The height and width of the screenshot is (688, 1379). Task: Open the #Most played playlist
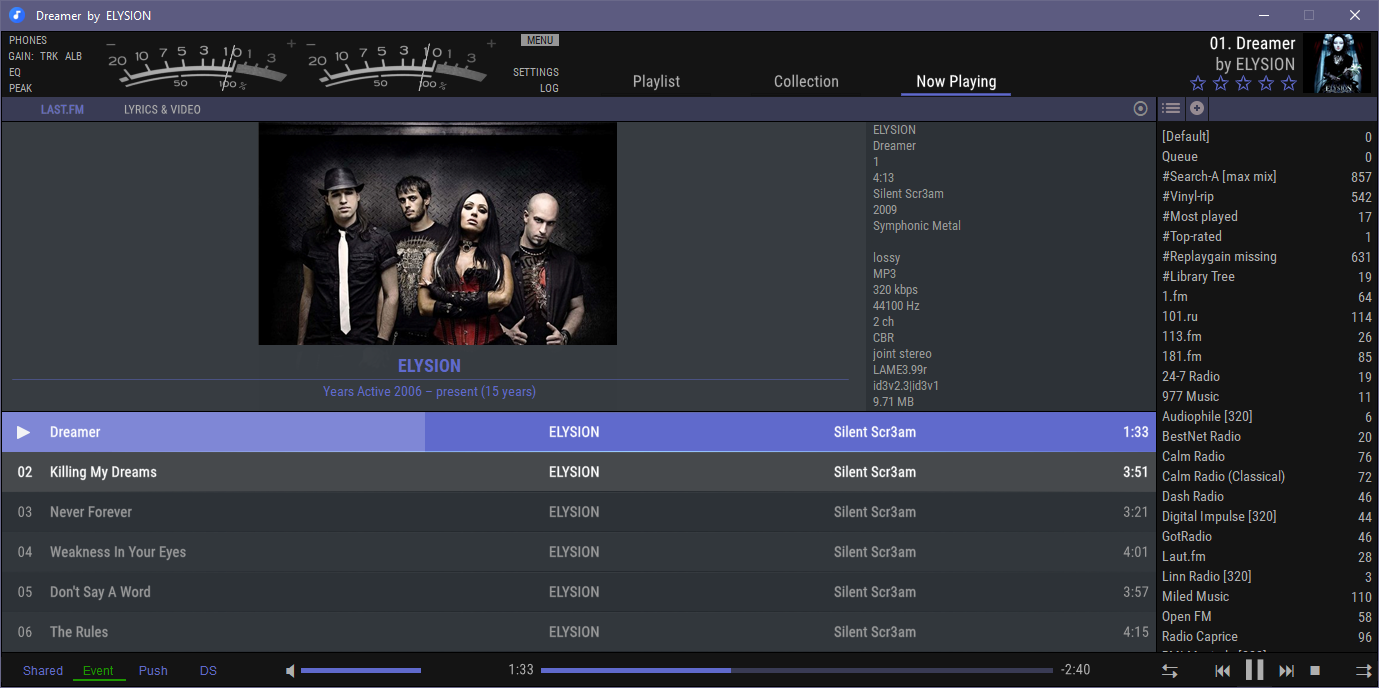(x=1267, y=217)
